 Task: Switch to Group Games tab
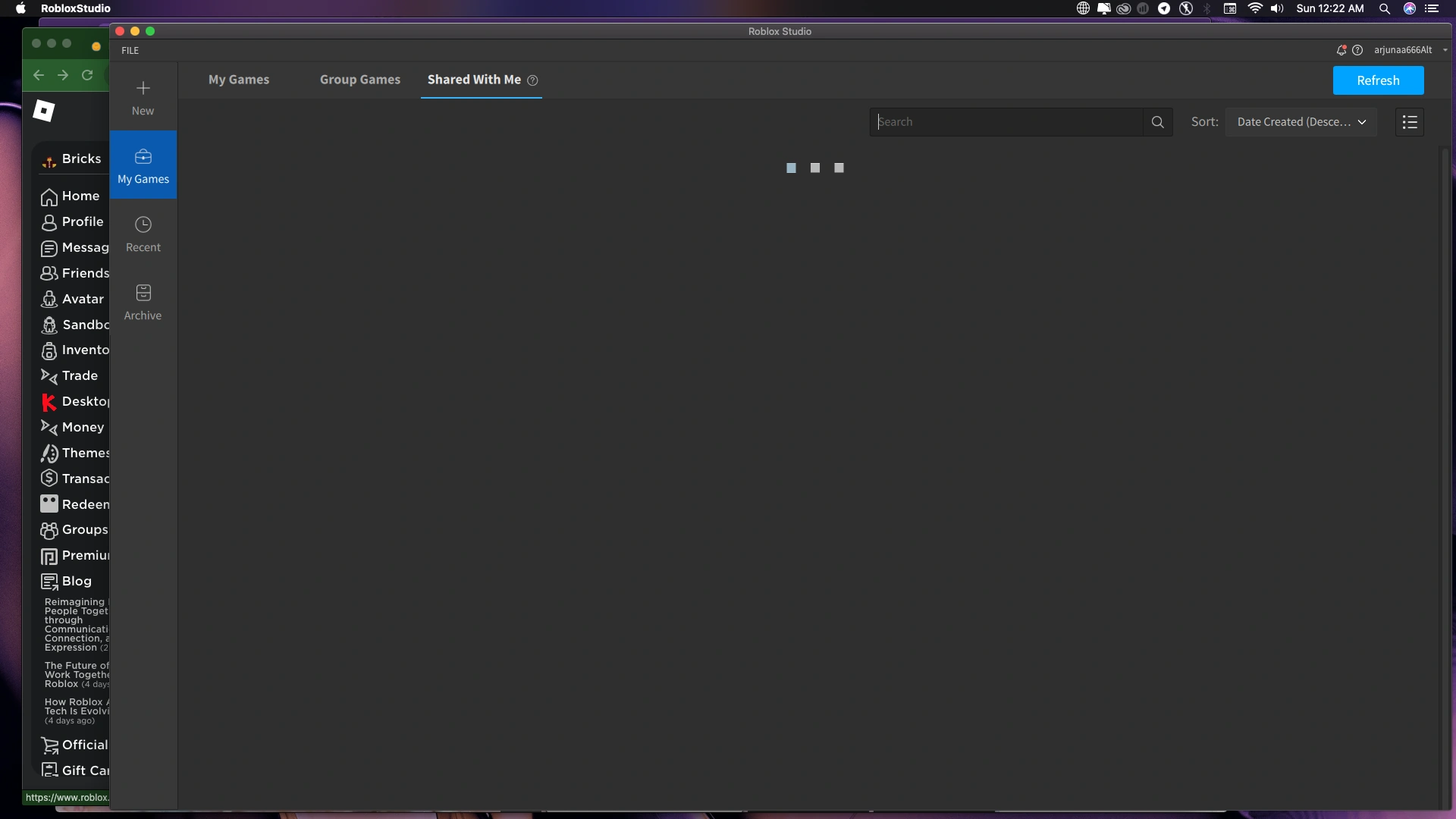359,80
